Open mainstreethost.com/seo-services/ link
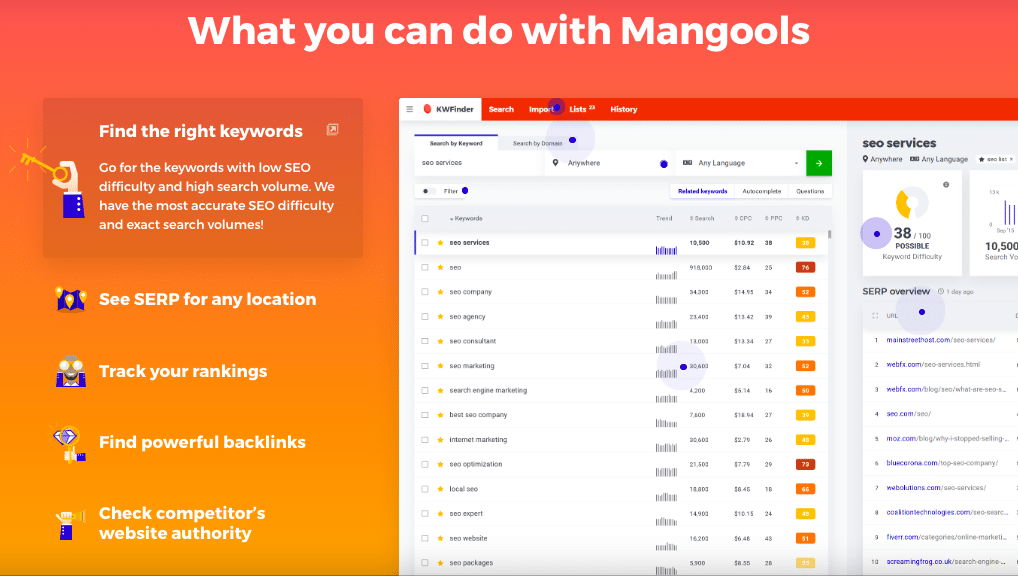The height and width of the screenshot is (576, 1018). [941, 340]
